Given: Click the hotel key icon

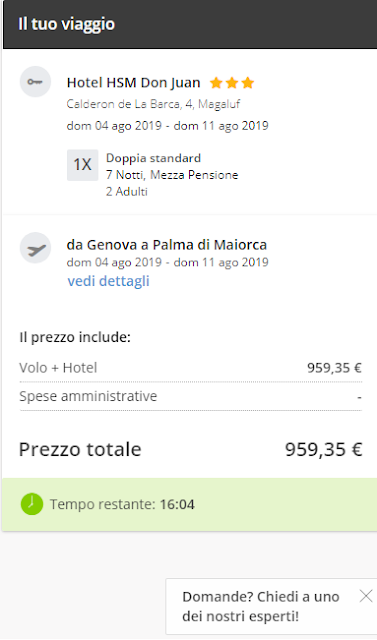Looking at the screenshot, I should click(x=35, y=82).
